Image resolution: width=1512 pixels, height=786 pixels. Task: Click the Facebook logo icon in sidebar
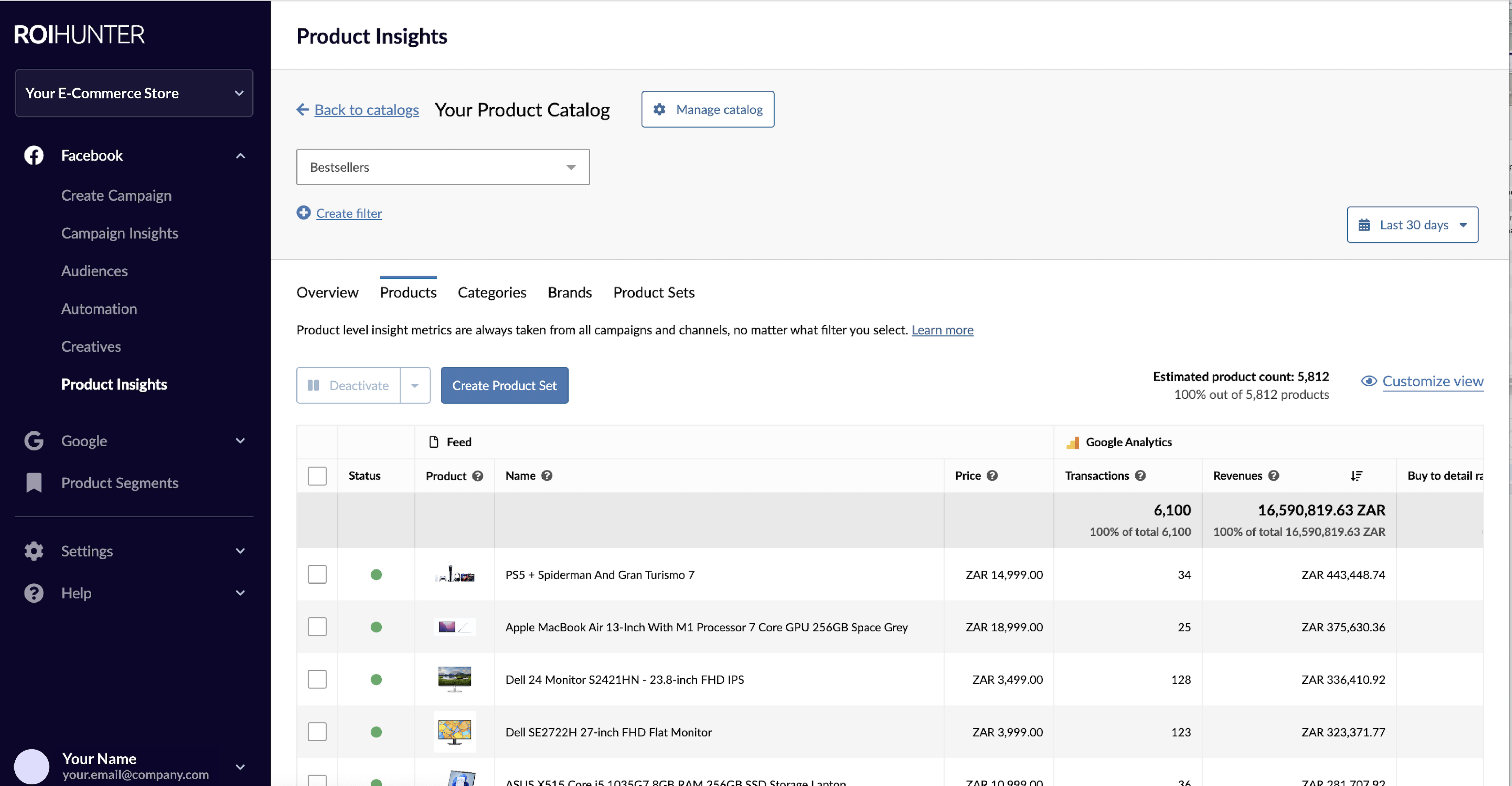tap(34, 156)
